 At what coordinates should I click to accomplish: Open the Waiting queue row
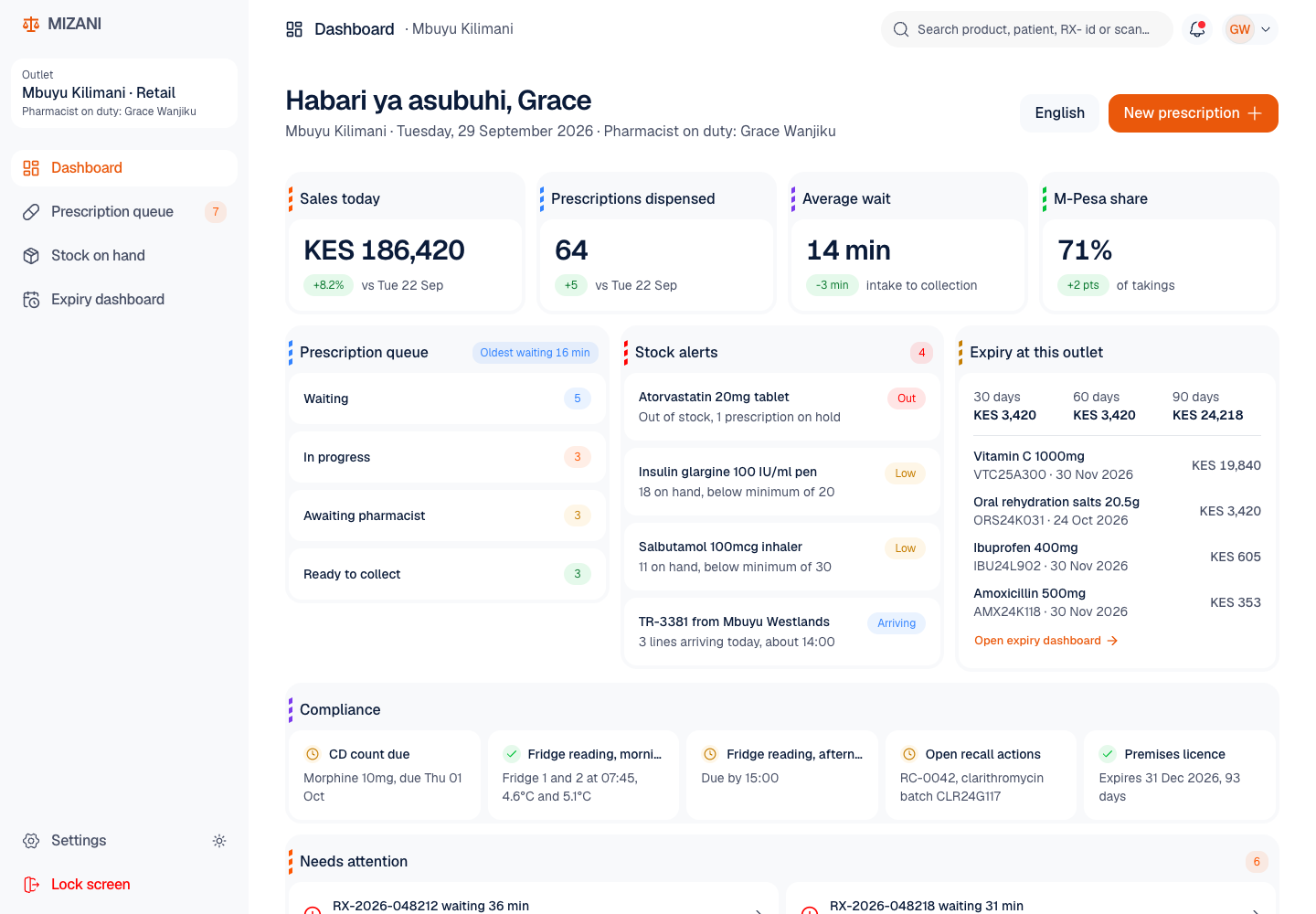point(448,399)
